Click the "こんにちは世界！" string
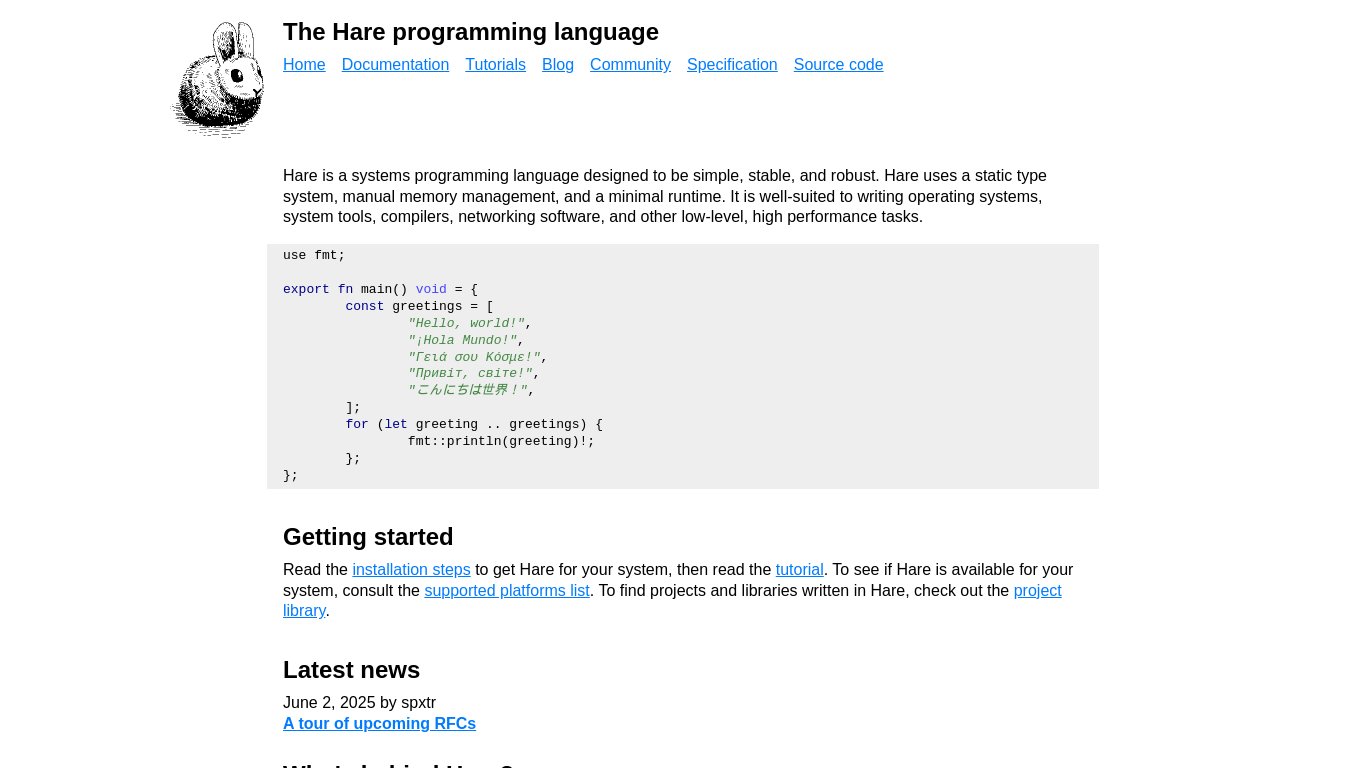This screenshot has height=768, width=1366. point(467,391)
